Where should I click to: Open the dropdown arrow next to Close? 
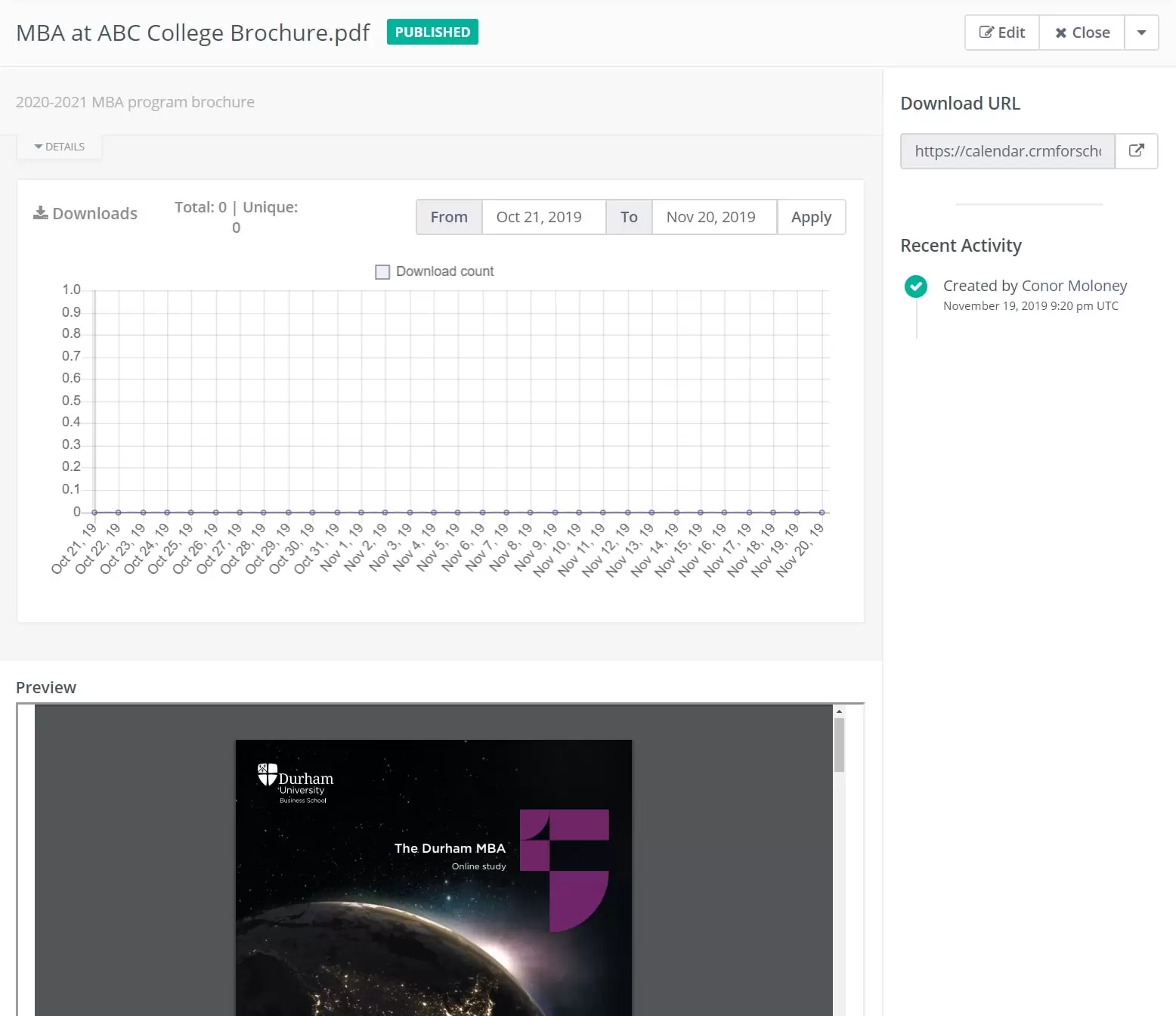tap(1141, 33)
